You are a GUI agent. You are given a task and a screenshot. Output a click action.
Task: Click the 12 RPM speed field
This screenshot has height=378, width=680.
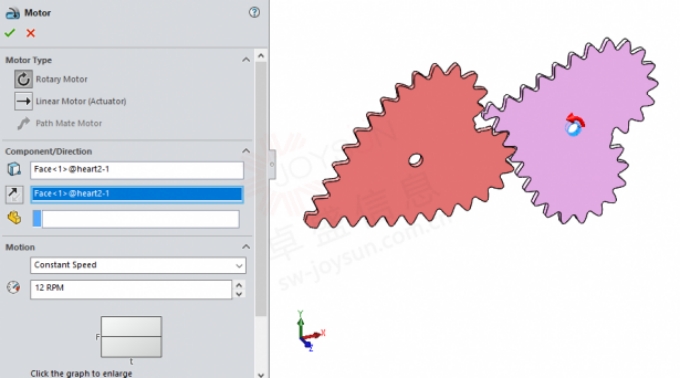(131, 289)
